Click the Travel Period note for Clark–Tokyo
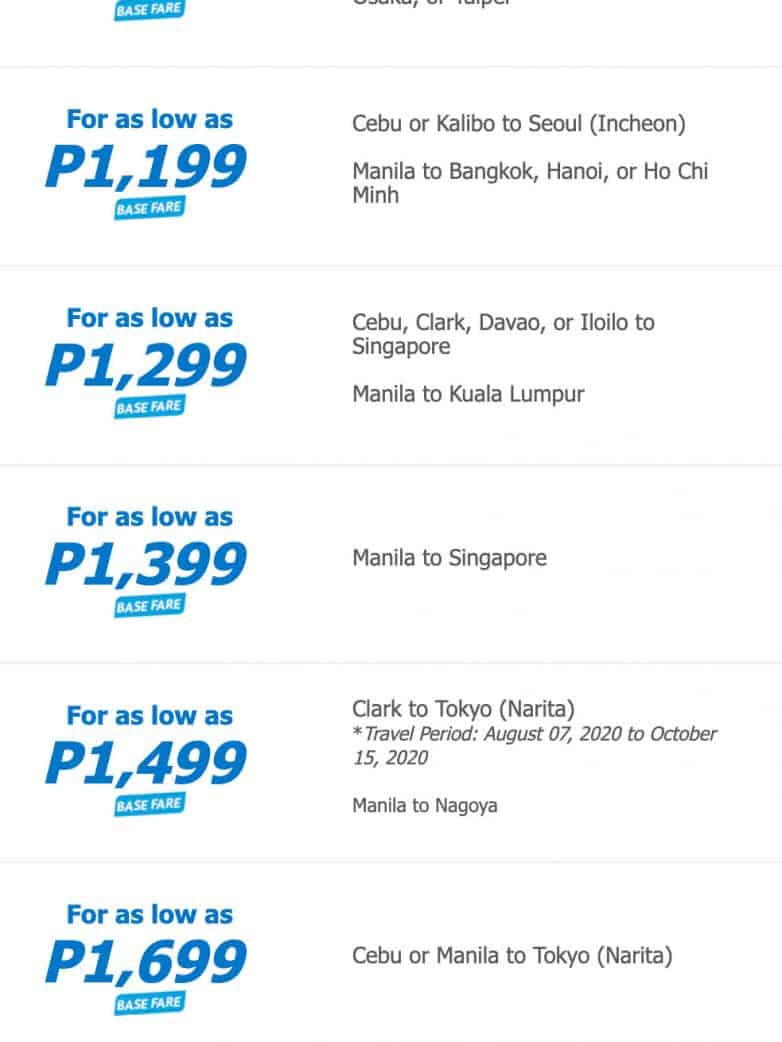 [534, 746]
